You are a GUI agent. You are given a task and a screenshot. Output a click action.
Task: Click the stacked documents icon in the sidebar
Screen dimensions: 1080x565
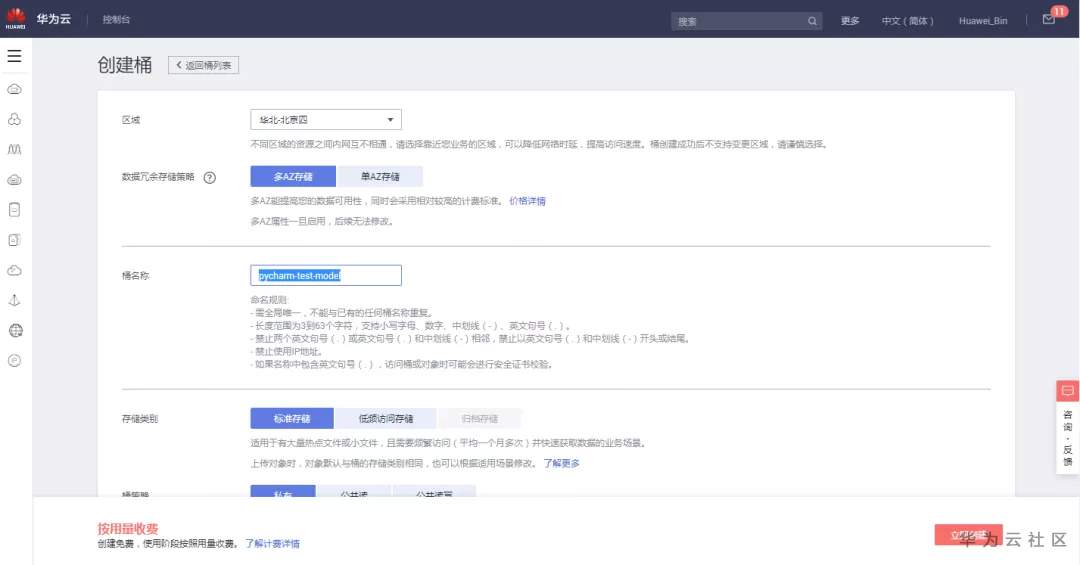coord(14,240)
